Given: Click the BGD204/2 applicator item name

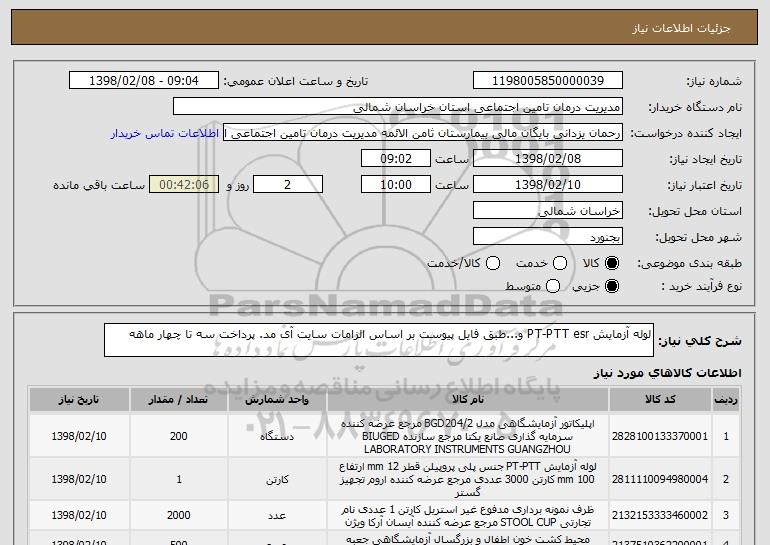Looking at the screenshot, I should click(468, 436).
